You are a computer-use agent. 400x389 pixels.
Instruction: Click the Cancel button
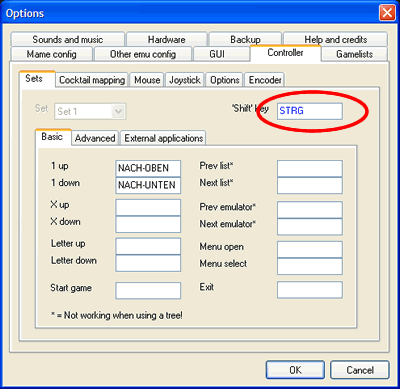point(360,370)
